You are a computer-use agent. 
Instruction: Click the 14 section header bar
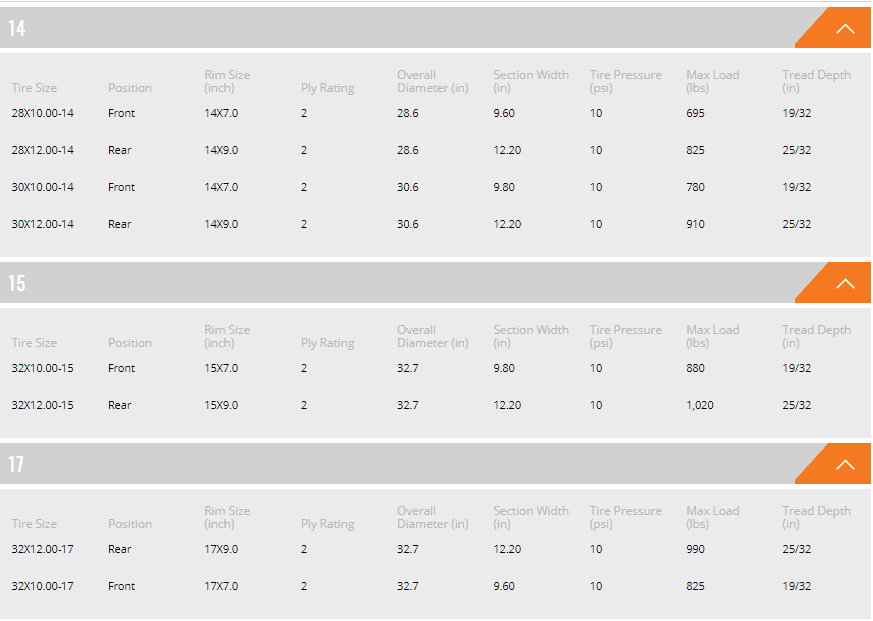[400, 28]
